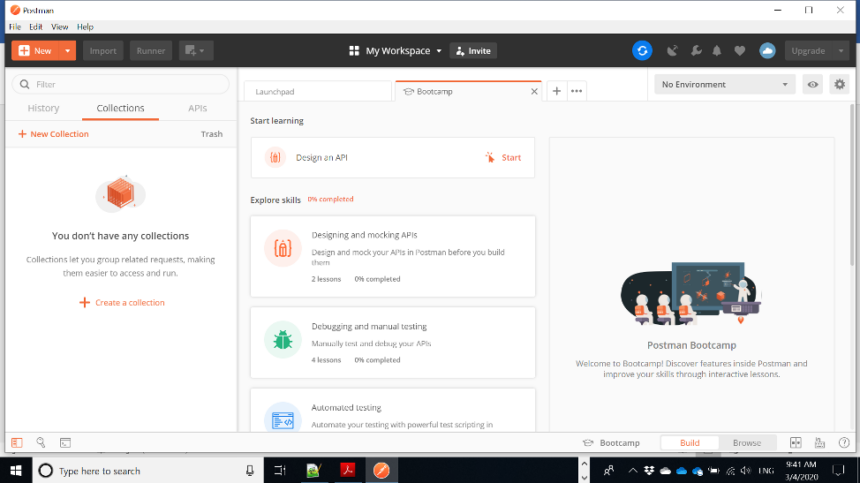Start the Design an API lesson

pyautogui.click(x=503, y=157)
